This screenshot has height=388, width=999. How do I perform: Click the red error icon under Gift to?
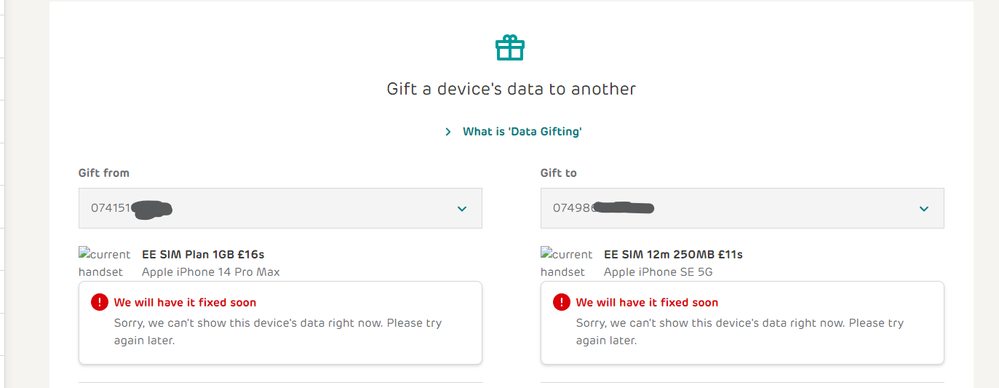point(561,302)
